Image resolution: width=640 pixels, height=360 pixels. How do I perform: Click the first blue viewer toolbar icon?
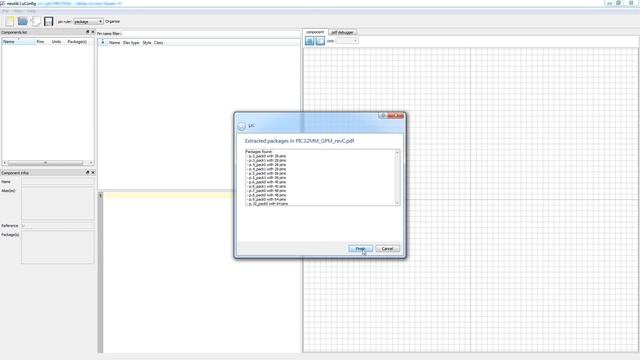click(x=309, y=41)
